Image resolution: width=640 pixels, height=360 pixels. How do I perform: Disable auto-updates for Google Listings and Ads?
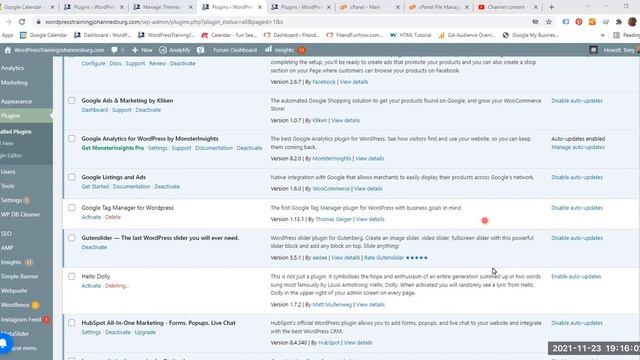coord(577,177)
